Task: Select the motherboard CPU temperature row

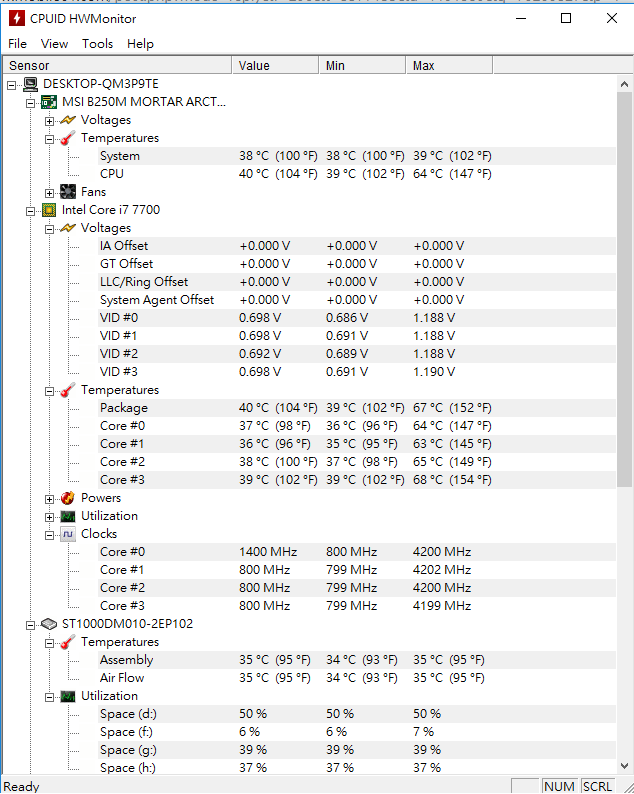Action: click(x=357, y=174)
